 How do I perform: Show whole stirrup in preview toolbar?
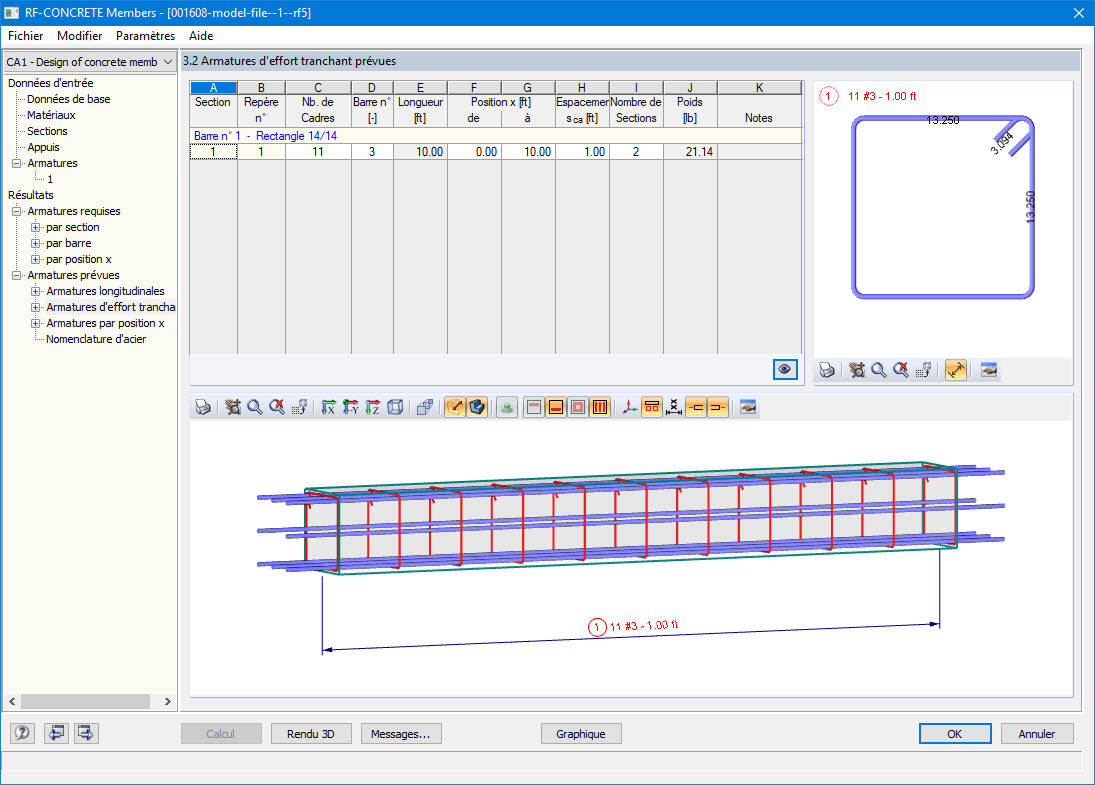[902, 370]
